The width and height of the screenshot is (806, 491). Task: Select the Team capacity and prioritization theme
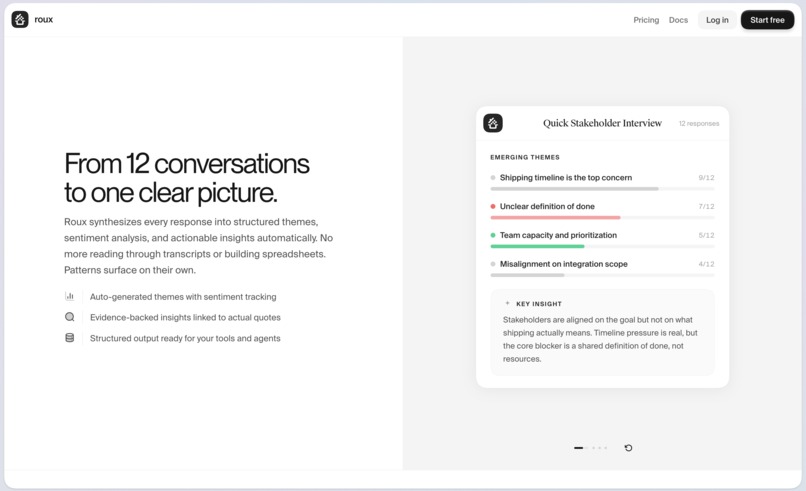[x=558, y=235]
